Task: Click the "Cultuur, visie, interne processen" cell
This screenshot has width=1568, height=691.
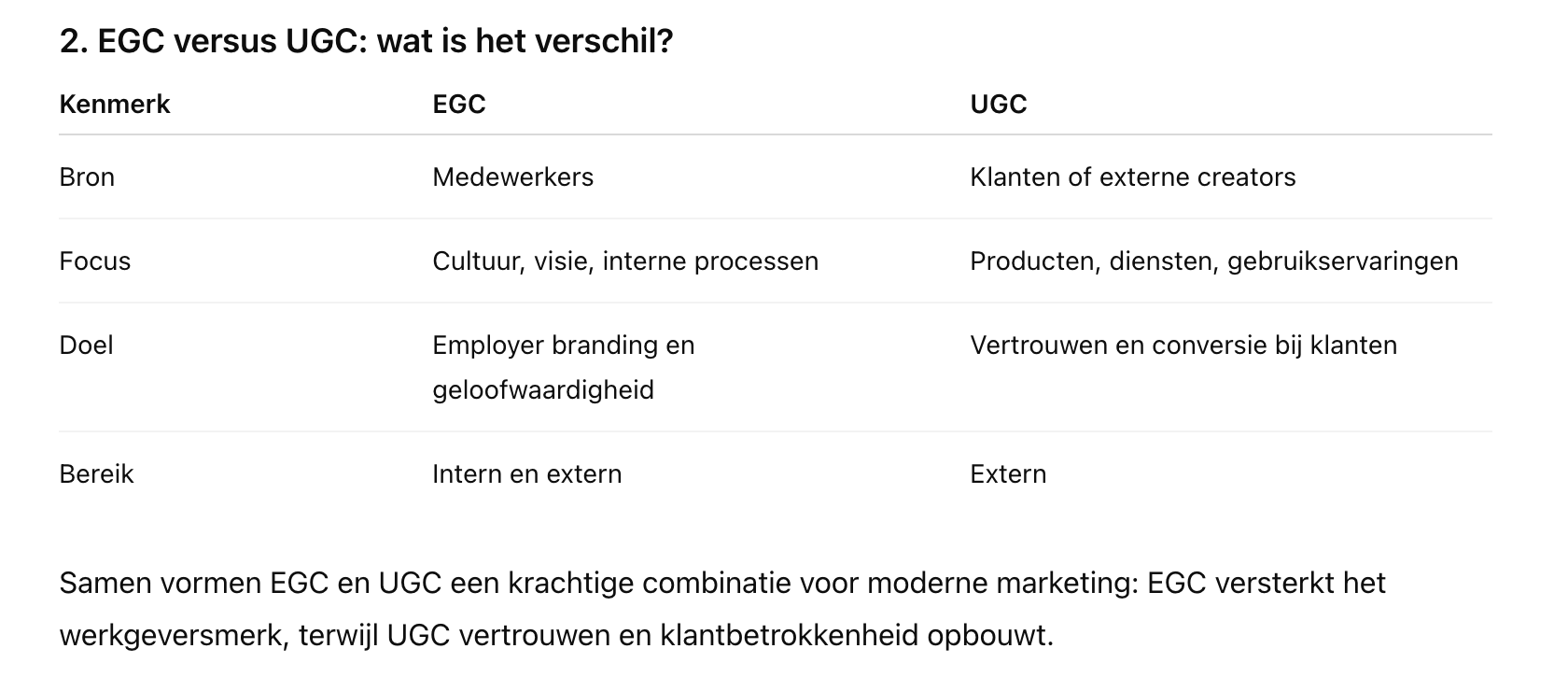Action: [624, 261]
